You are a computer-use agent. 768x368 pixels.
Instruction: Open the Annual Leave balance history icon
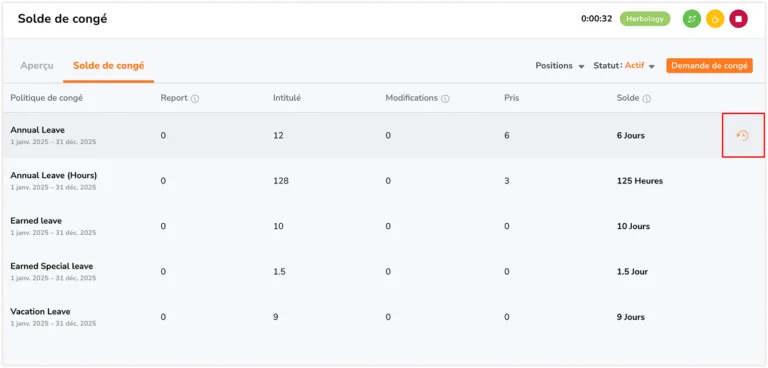point(743,135)
